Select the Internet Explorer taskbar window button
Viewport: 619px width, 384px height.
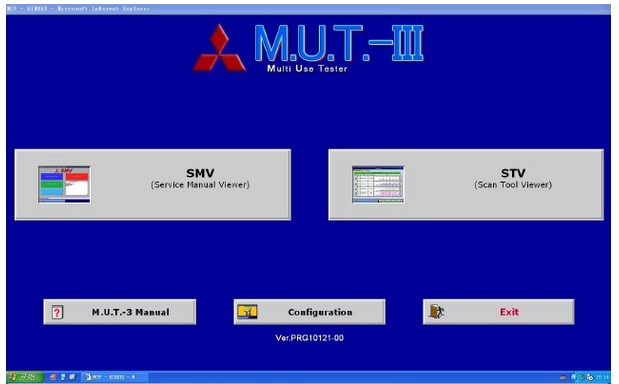(x=114, y=377)
